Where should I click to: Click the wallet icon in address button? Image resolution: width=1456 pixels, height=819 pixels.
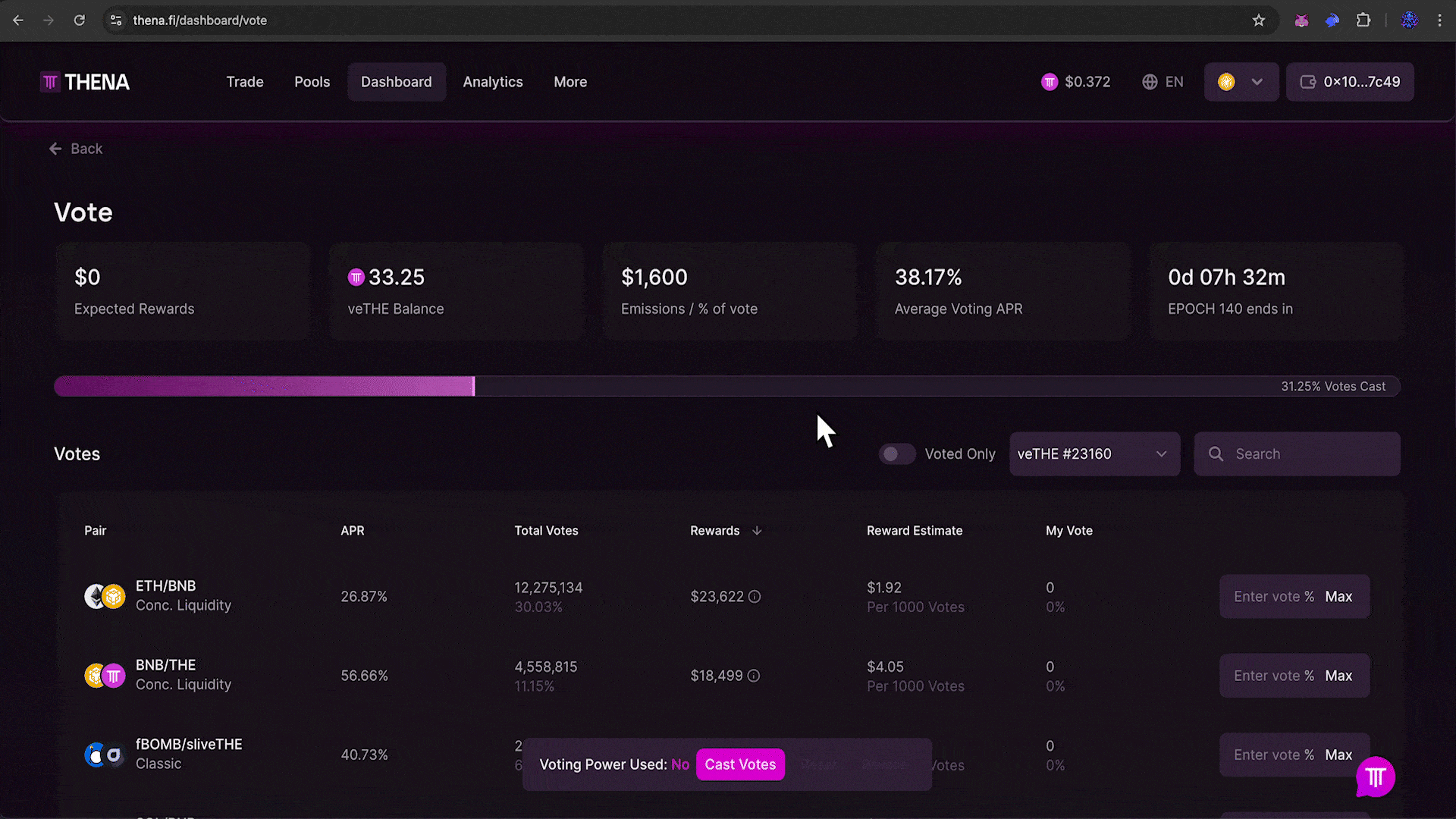pos(1308,82)
